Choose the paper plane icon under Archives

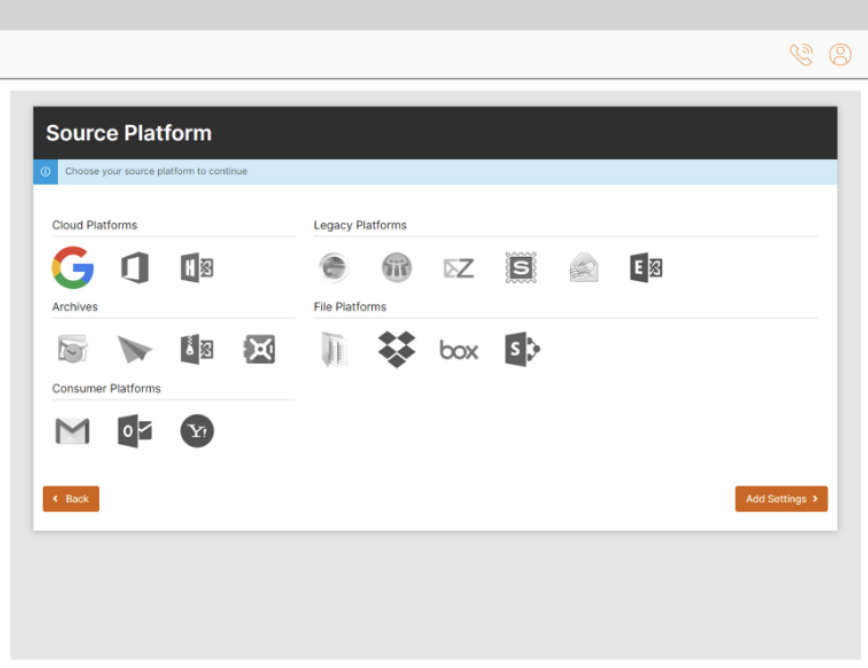[x=135, y=349]
